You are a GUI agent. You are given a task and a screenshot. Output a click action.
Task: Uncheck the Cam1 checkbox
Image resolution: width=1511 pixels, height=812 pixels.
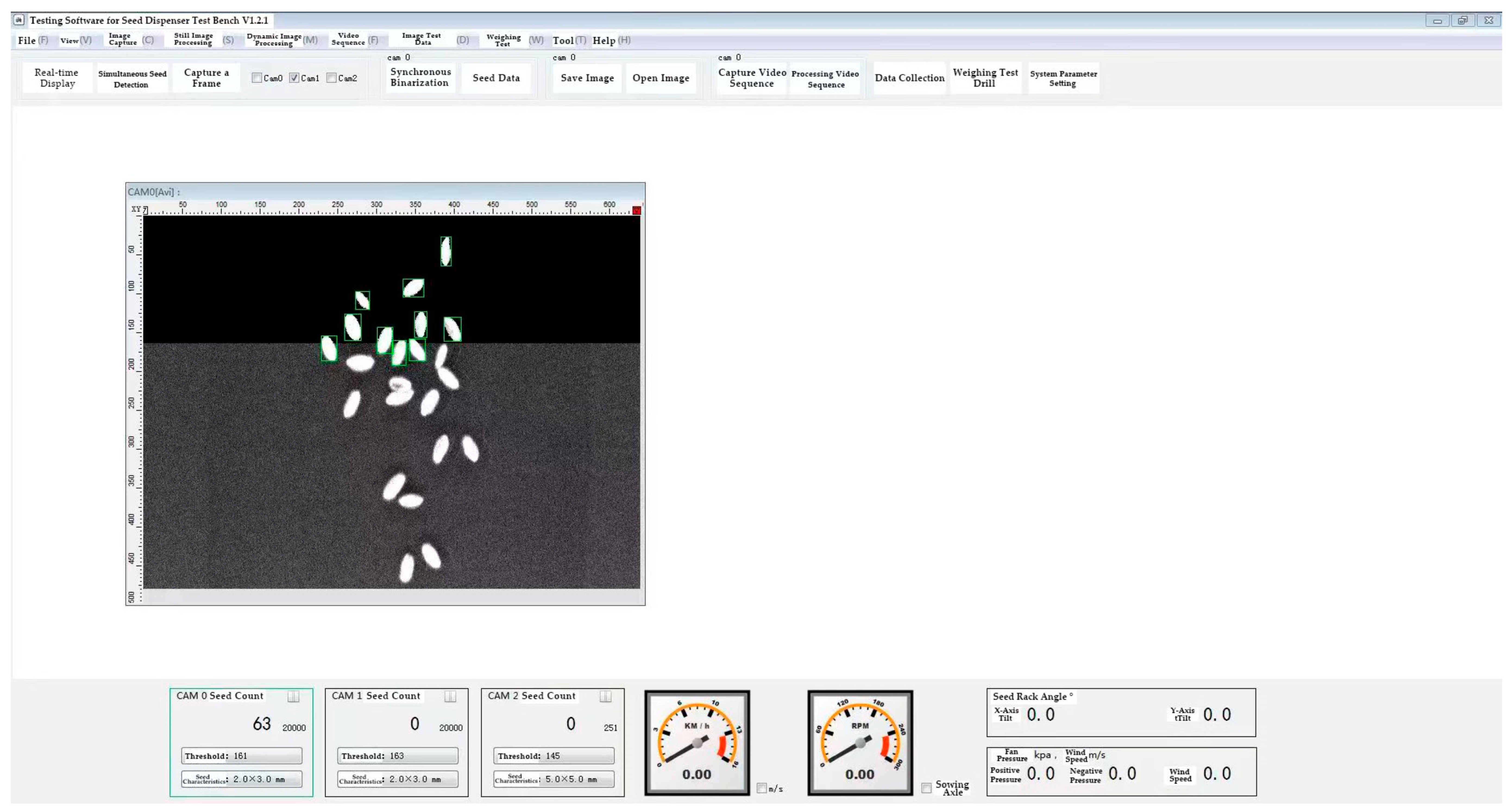pyautogui.click(x=294, y=78)
